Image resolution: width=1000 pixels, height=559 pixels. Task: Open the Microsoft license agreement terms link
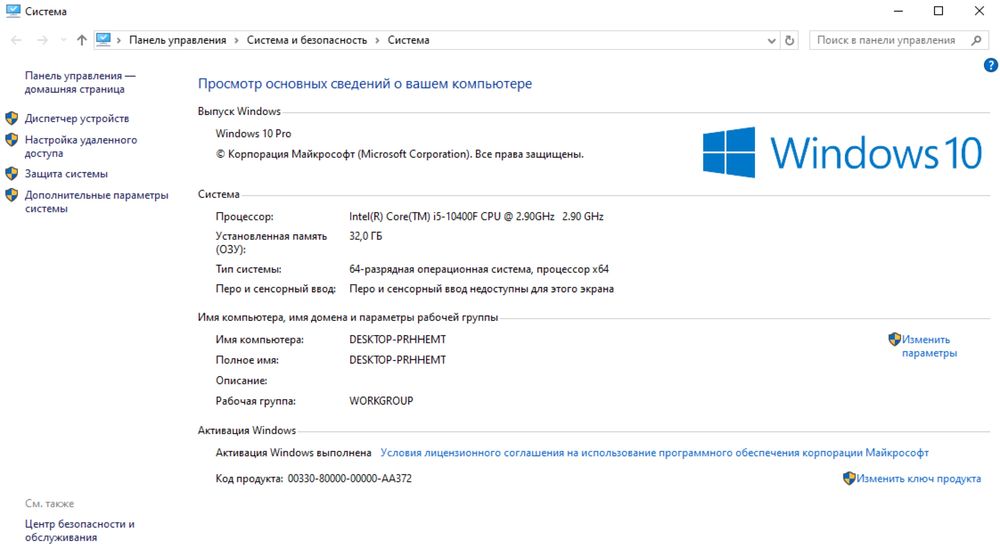[654, 453]
